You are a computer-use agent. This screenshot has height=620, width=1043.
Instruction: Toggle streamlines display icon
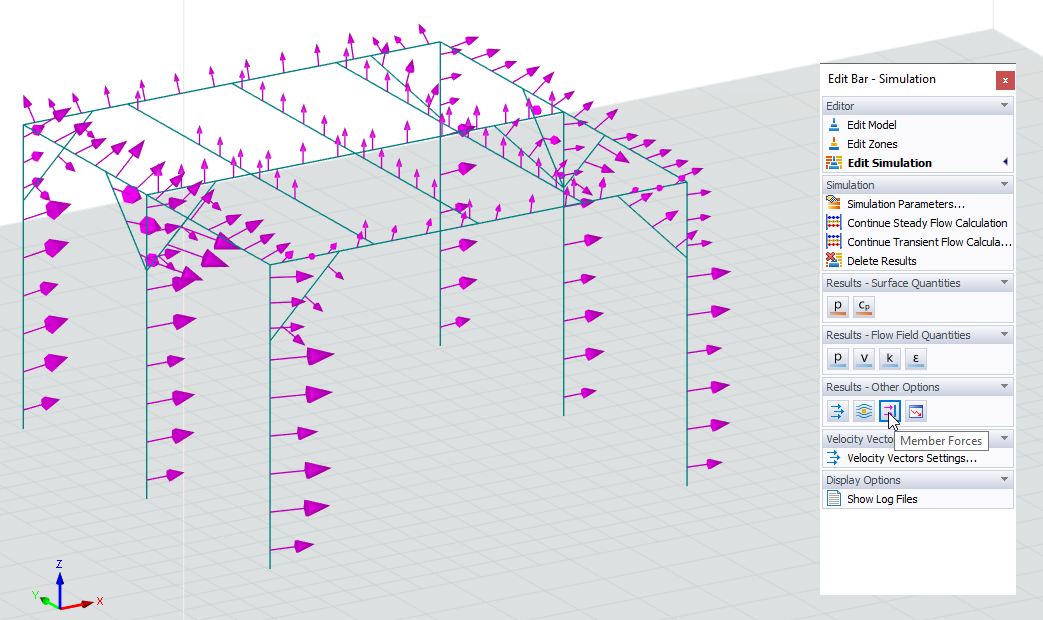(863, 411)
